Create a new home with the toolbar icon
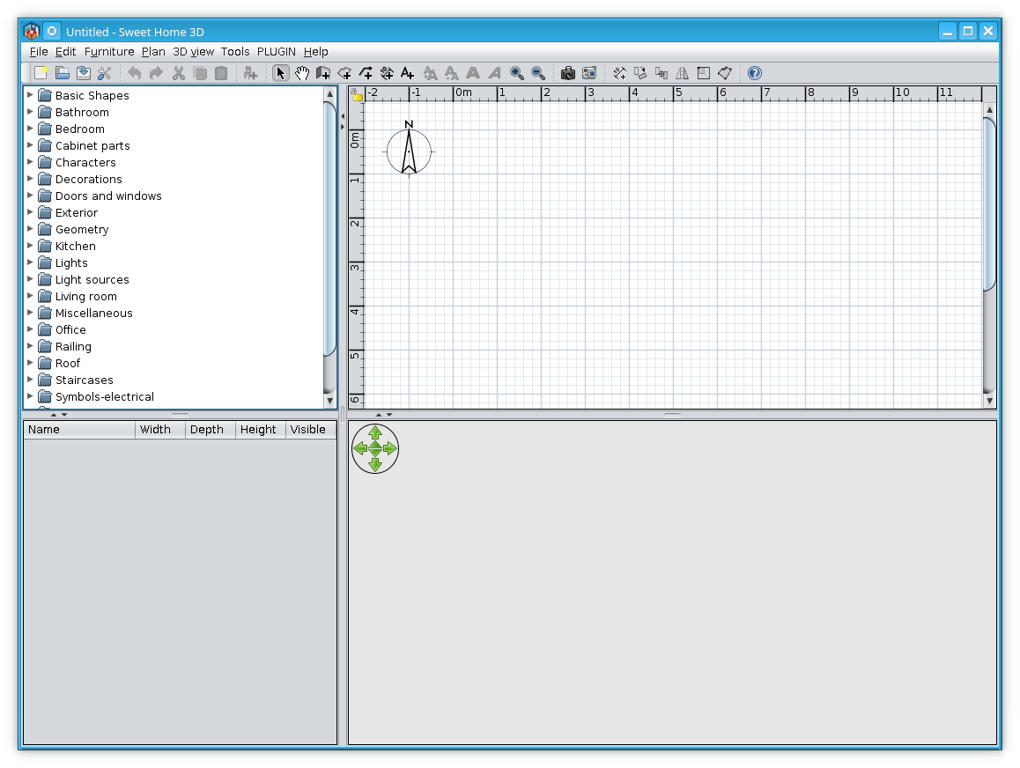Viewport: 1020px width, 768px height. (x=41, y=73)
